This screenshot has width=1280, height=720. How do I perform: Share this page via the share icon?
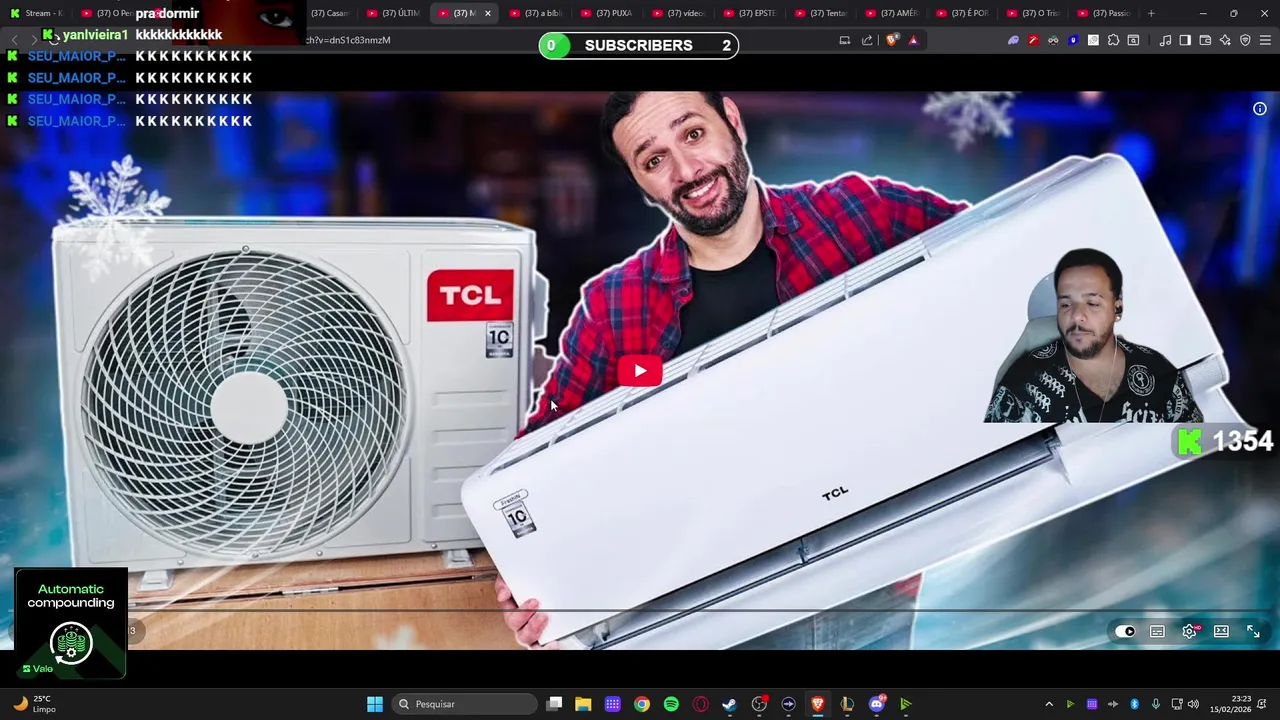point(867,40)
